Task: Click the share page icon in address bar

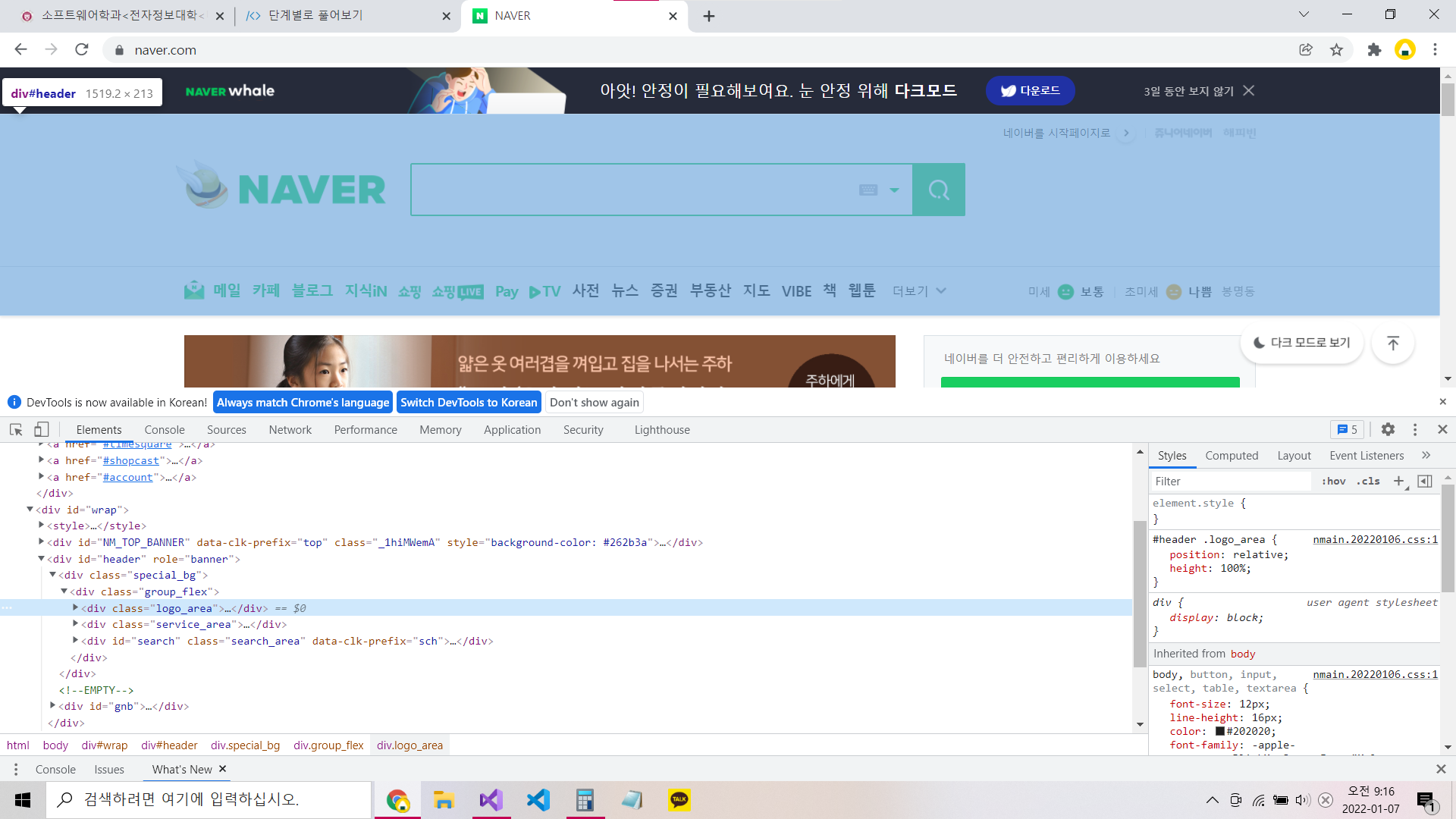Action: 1306,50
